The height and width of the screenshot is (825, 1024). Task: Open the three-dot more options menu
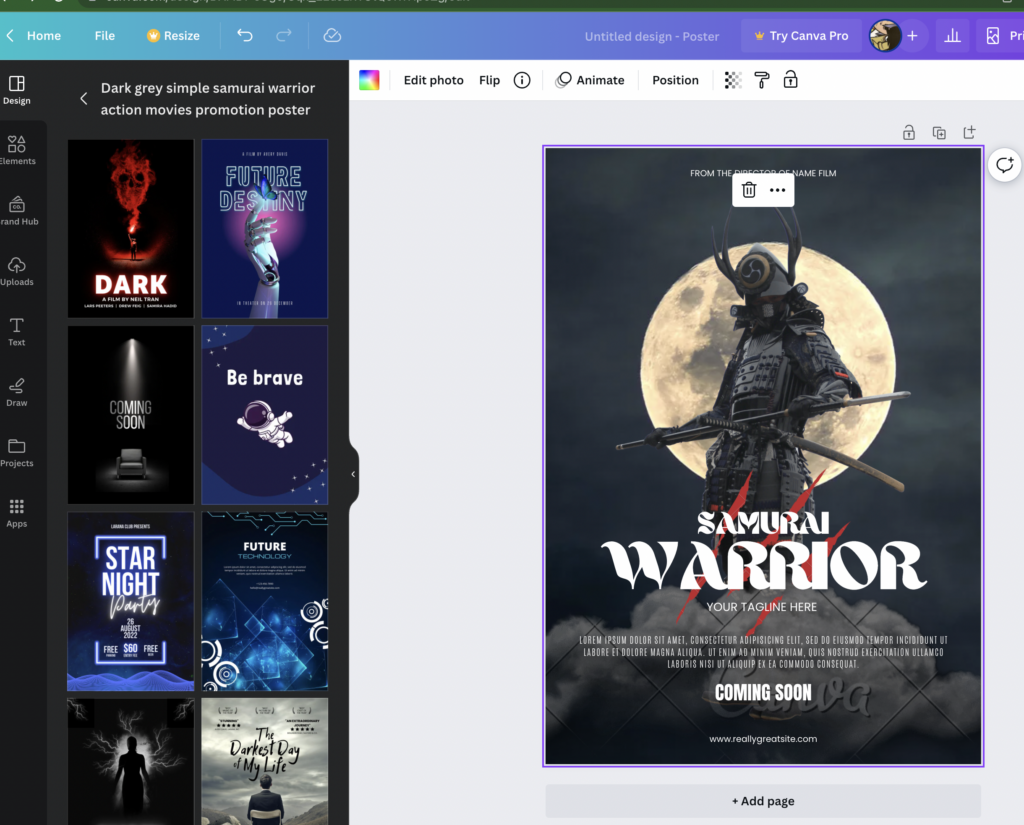click(778, 190)
